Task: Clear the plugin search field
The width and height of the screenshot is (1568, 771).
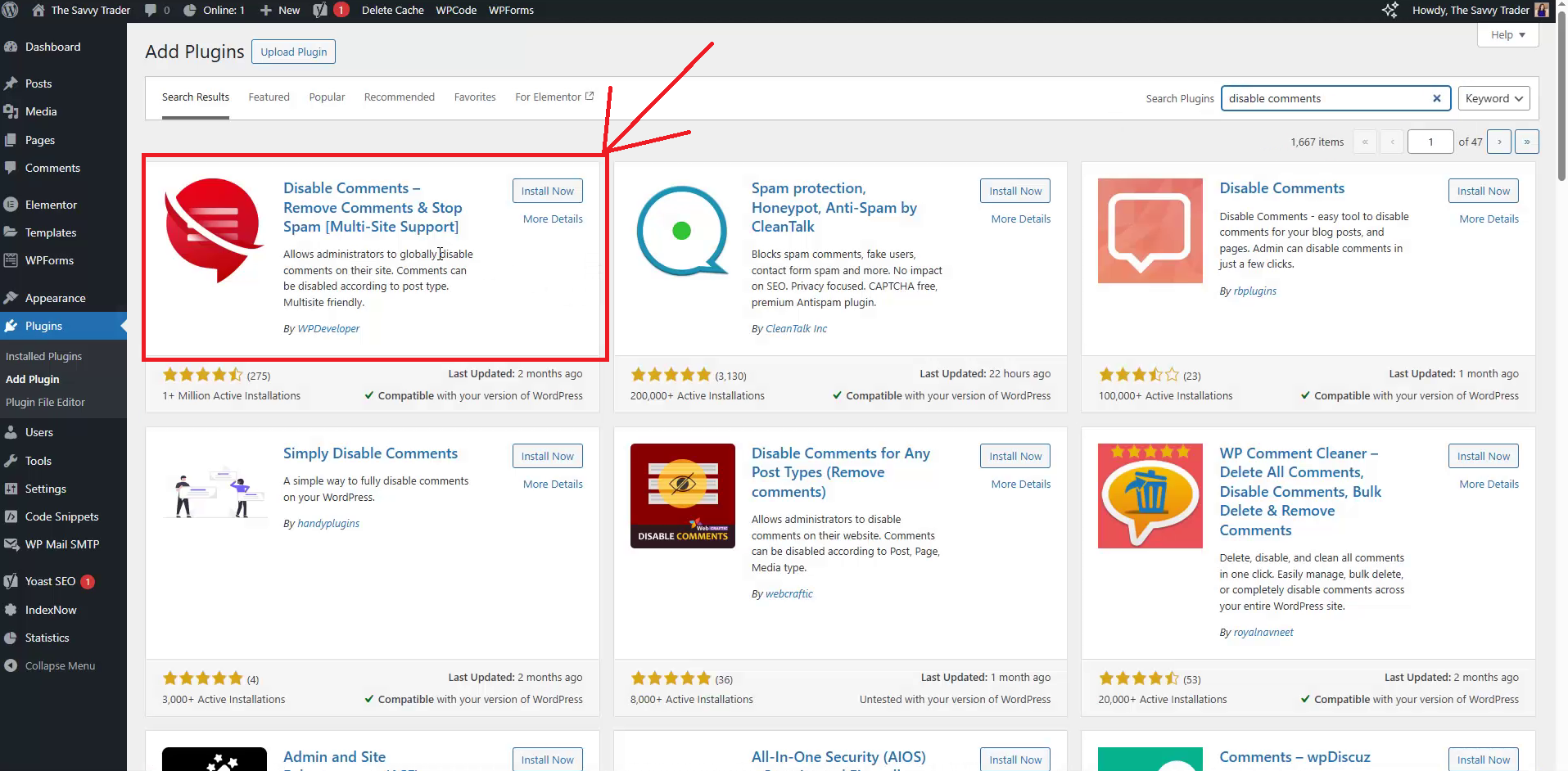Action: (x=1436, y=98)
